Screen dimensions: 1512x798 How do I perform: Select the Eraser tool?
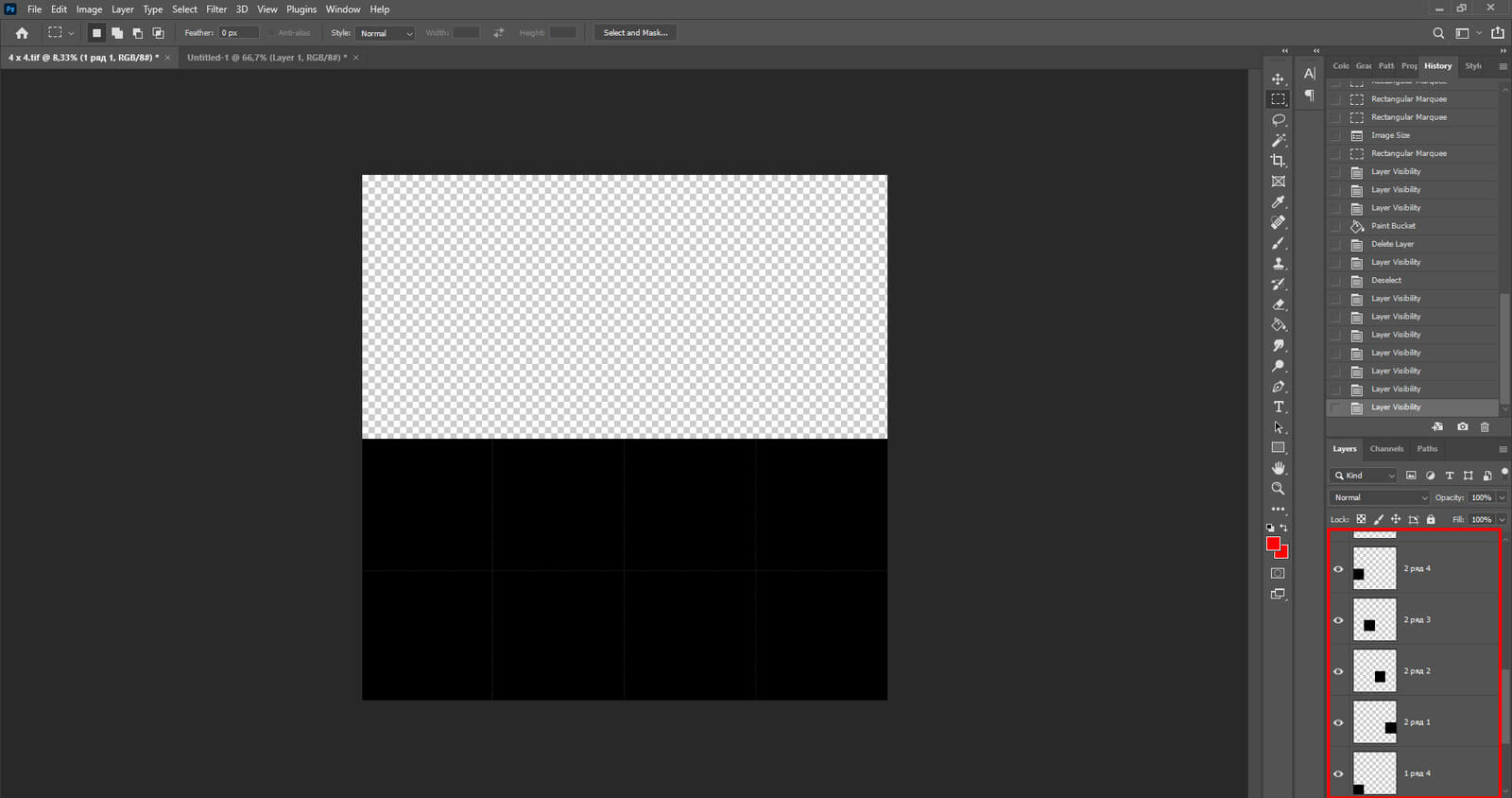click(1278, 304)
